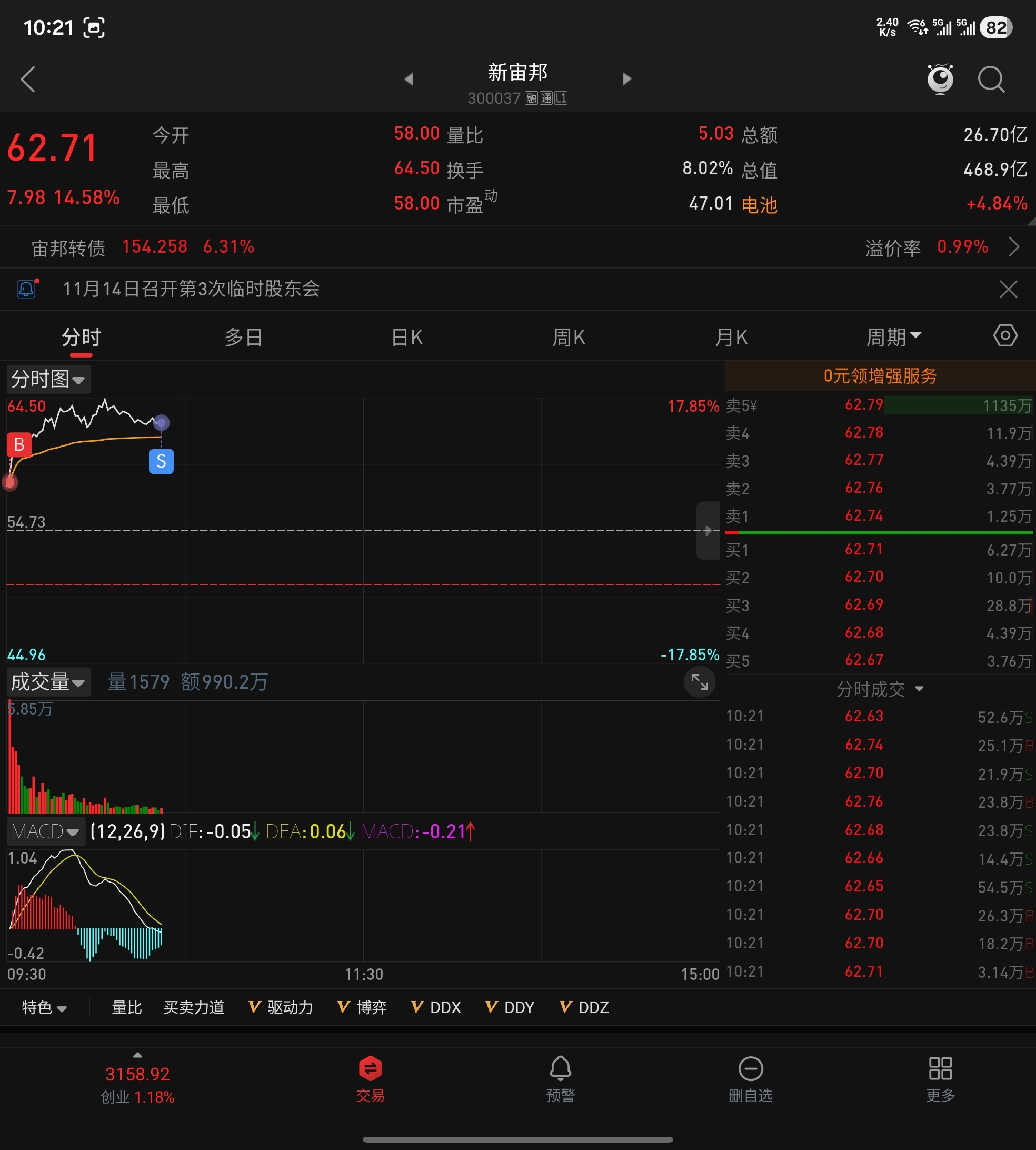
Task: Tap the AI assistant mascot icon
Action: pos(940,78)
